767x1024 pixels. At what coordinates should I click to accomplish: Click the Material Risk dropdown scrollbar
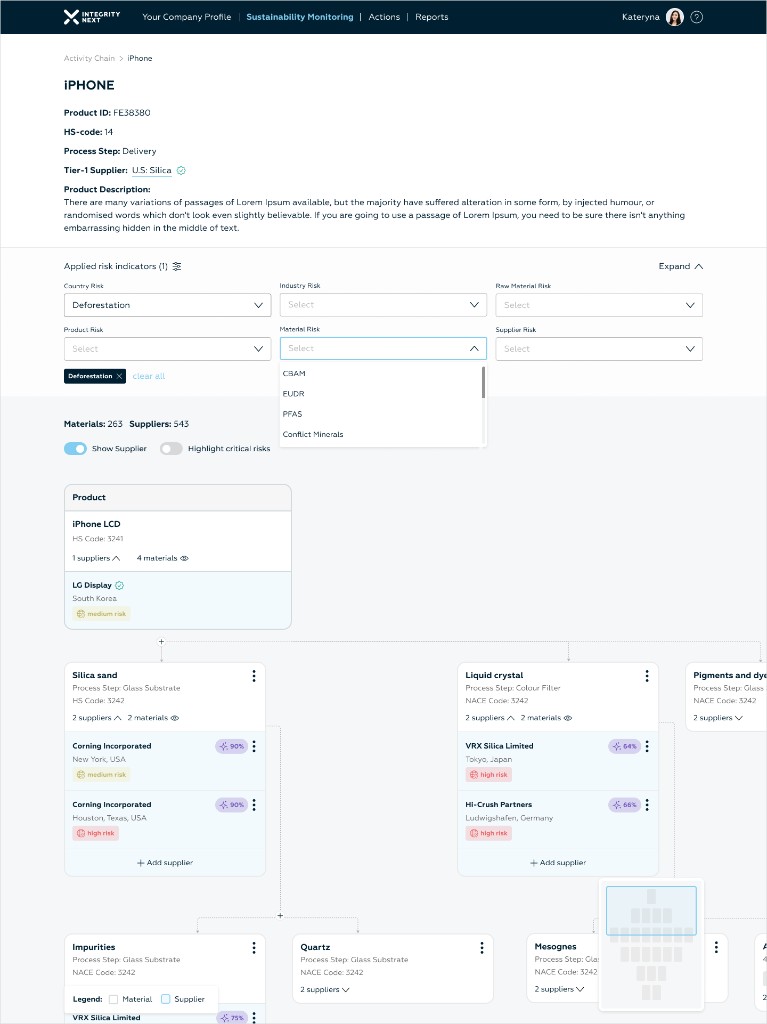click(483, 382)
